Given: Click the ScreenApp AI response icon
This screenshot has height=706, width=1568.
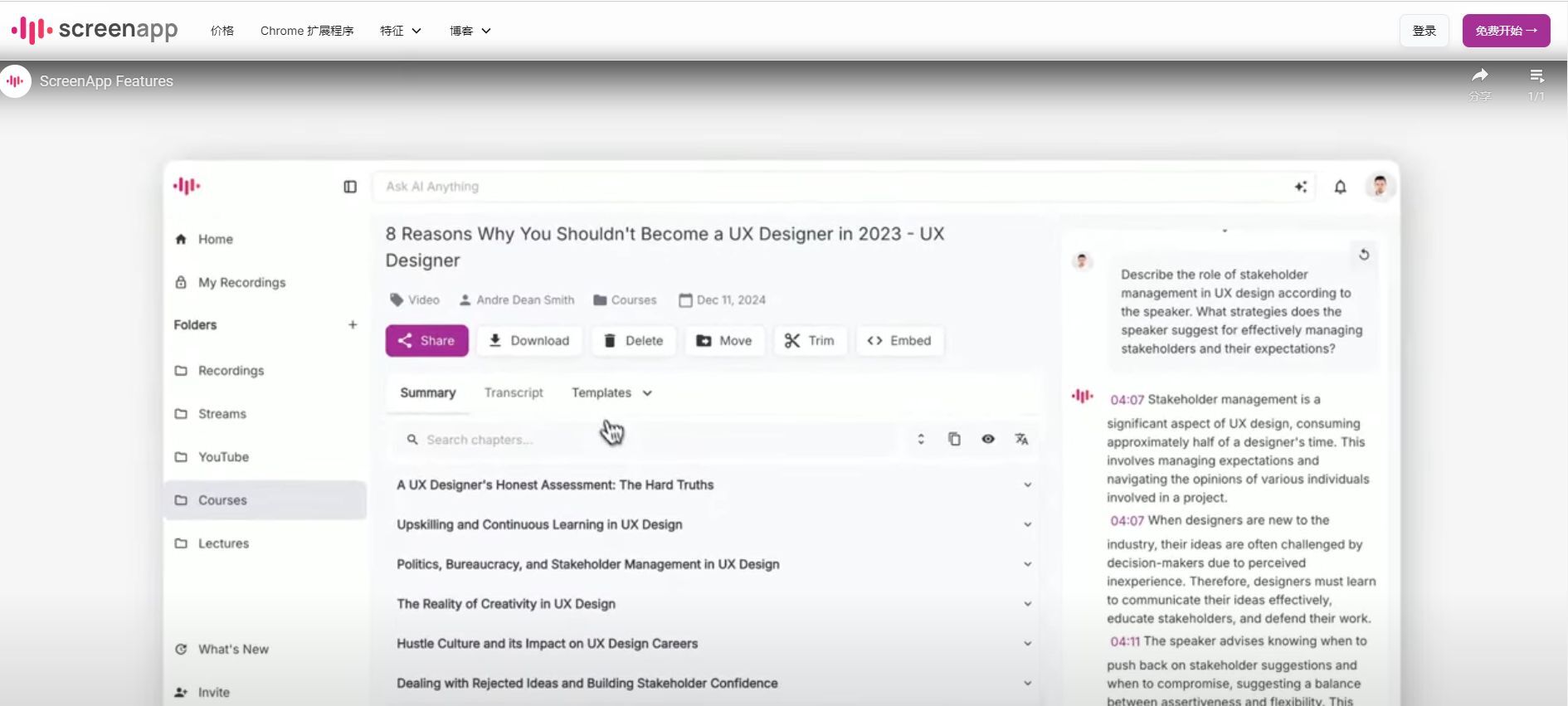Looking at the screenshot, I should 1083,396.
